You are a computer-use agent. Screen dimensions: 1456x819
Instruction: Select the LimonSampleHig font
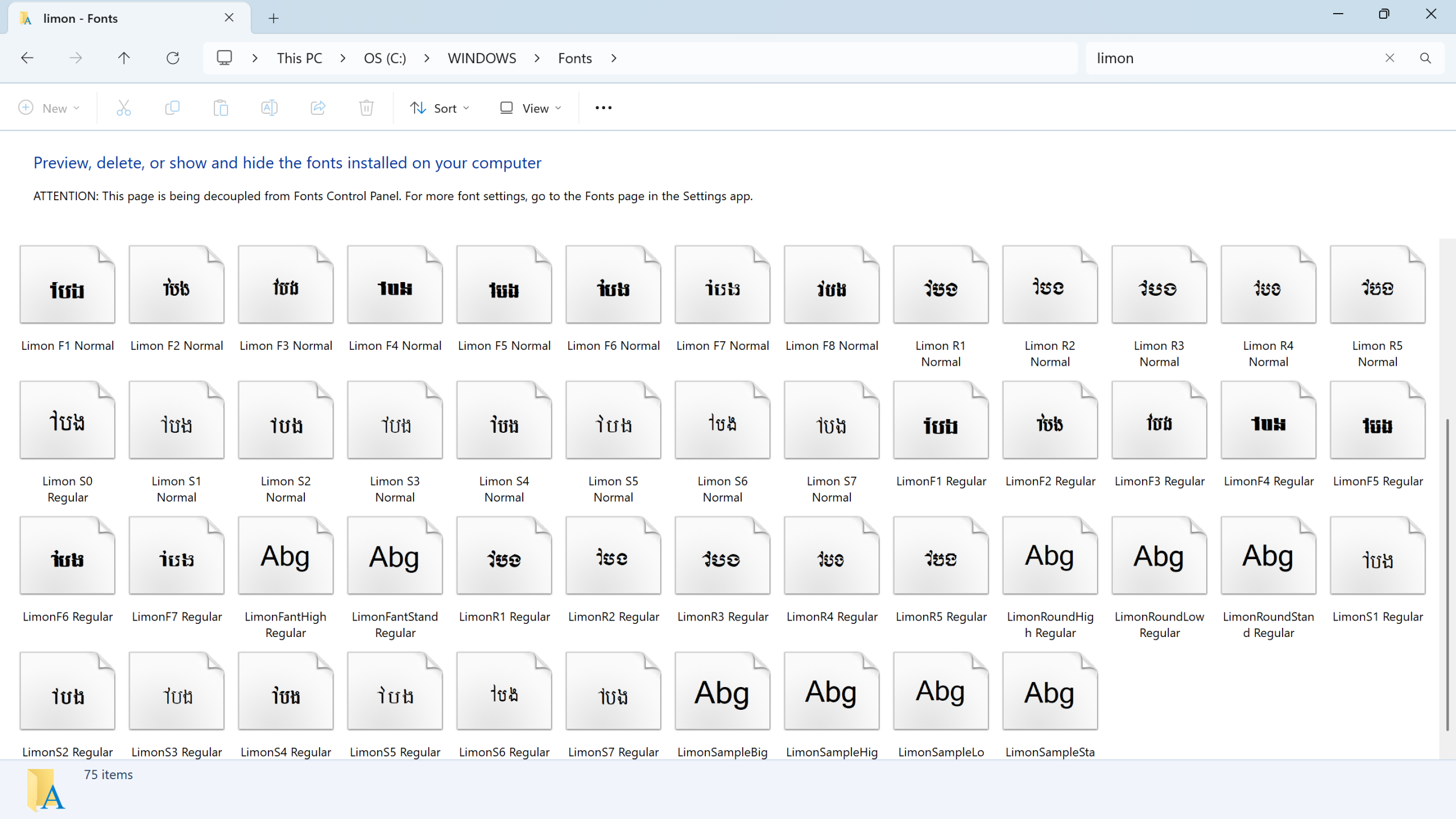click(x=832, y=704)
